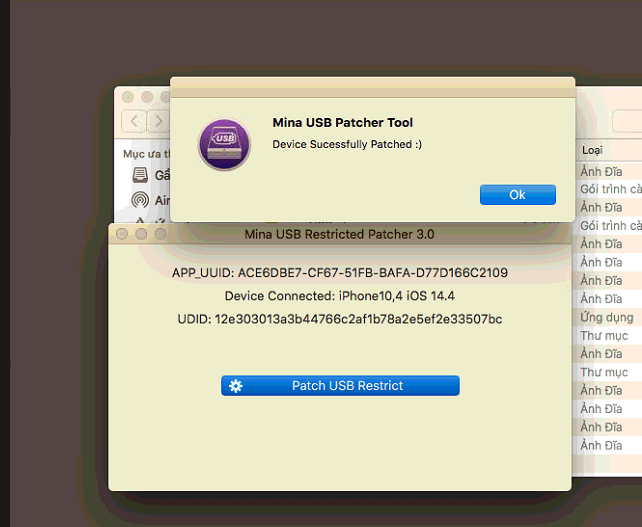Select the APP_UUID text line
Image resolution: width=642 pixels, height=527 pixels.
point(340,273)
